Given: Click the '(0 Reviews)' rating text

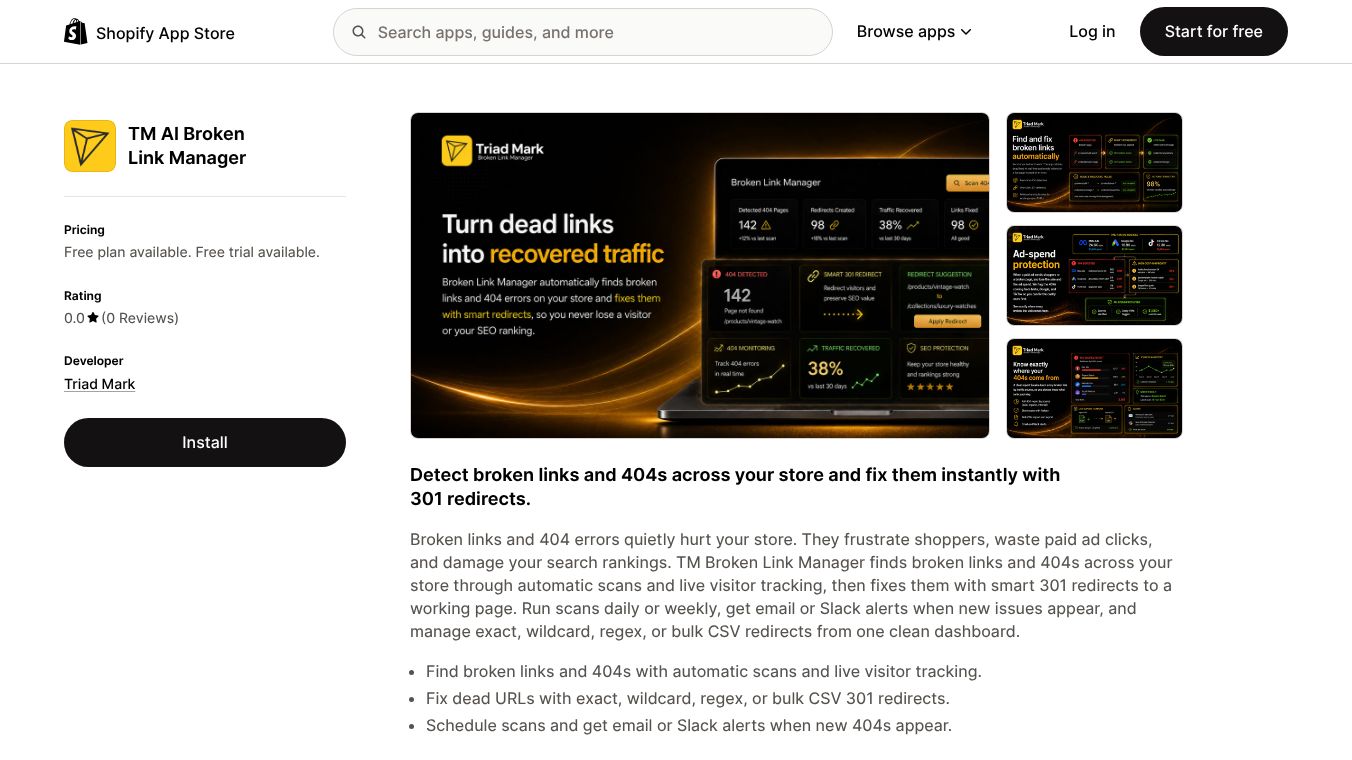Looking at the screenshot, I should [140, 318].
